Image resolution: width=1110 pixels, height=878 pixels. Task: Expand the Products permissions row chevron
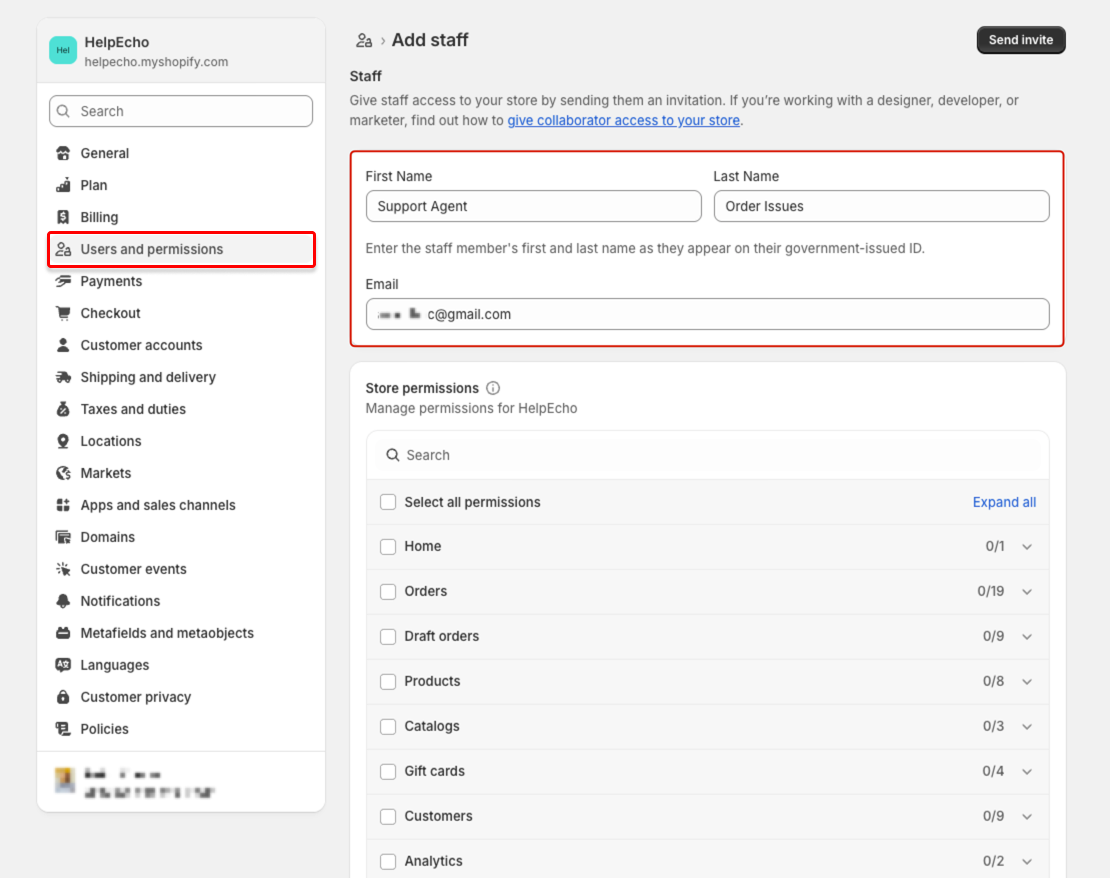[1026, 682]
